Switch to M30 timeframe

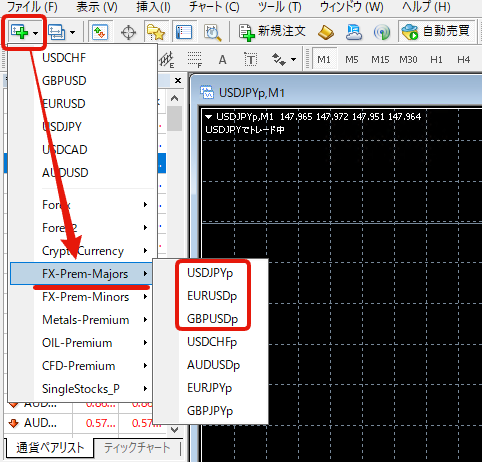click(408, 60)
